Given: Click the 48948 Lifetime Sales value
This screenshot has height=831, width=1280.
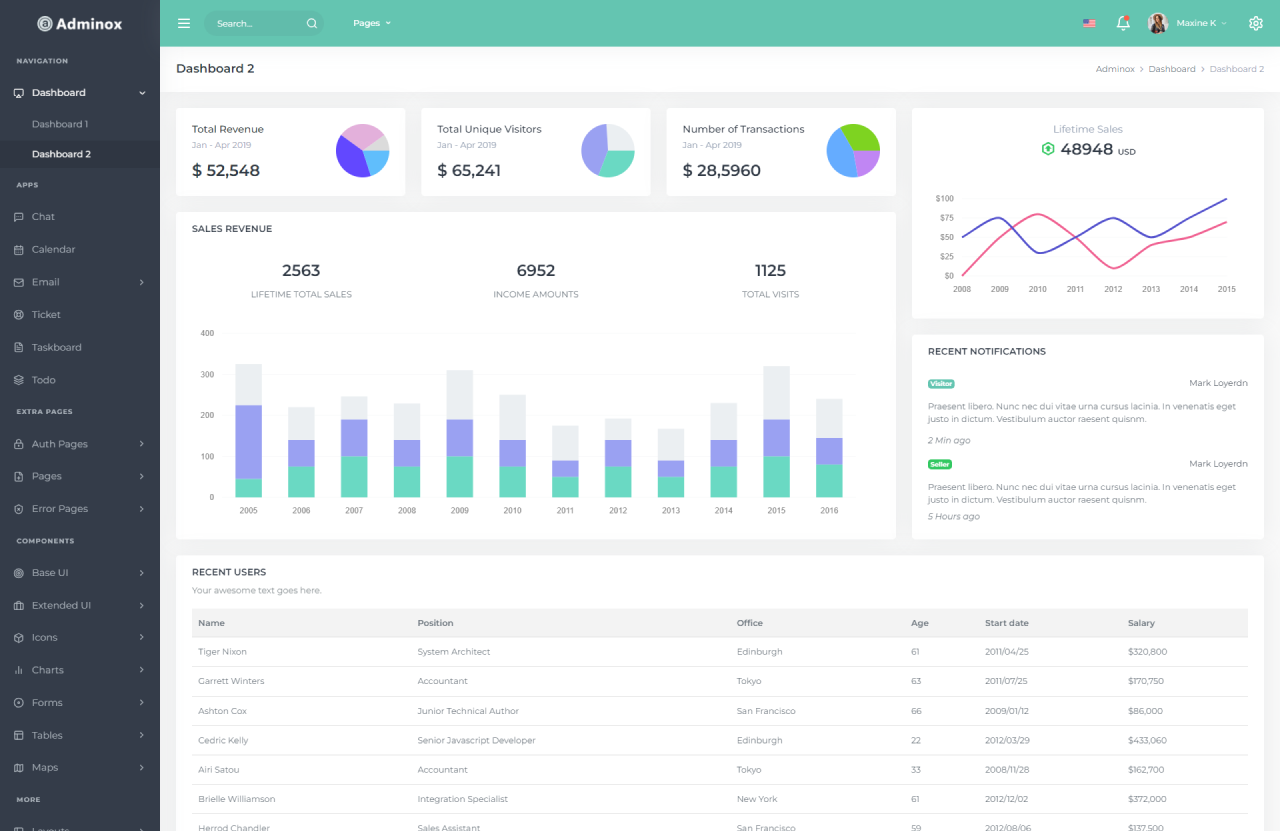Looking at the screenshot, I should pos(1087,149).
